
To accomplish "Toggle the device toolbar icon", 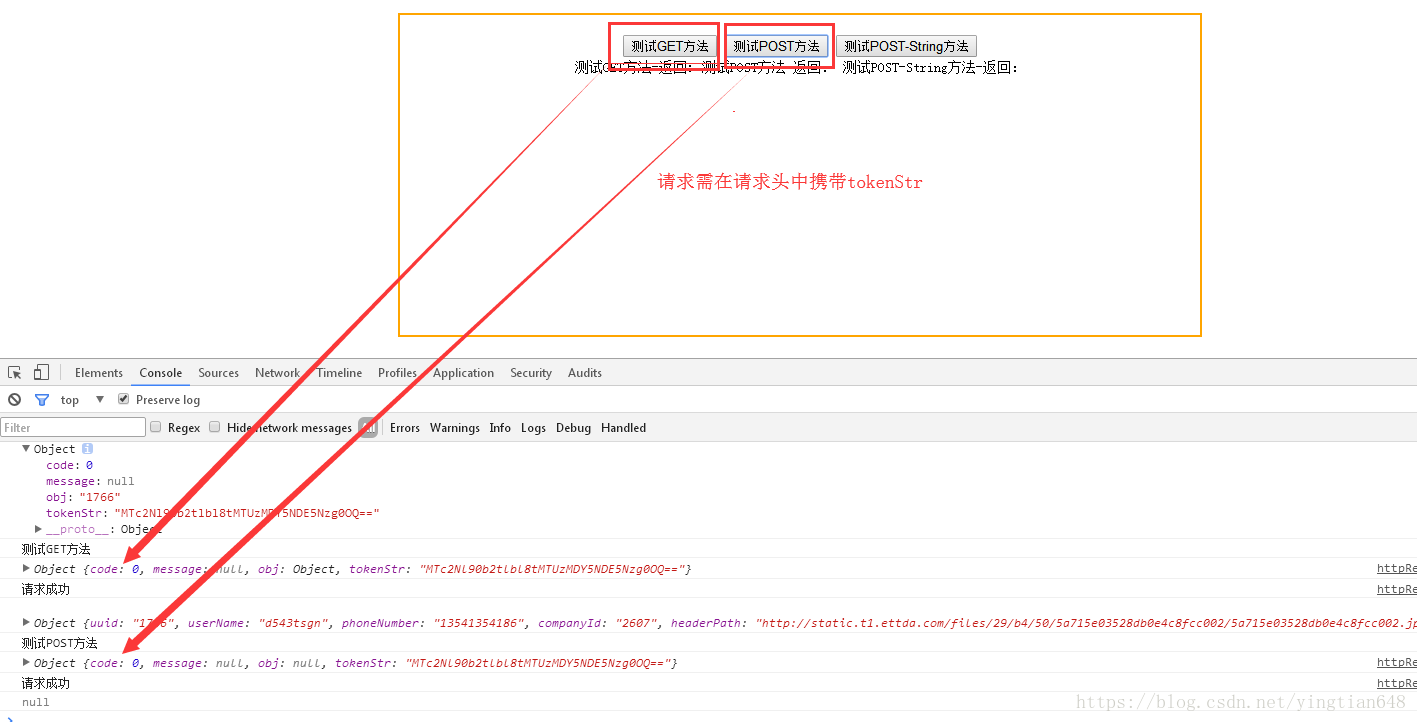I will [41, 373].
